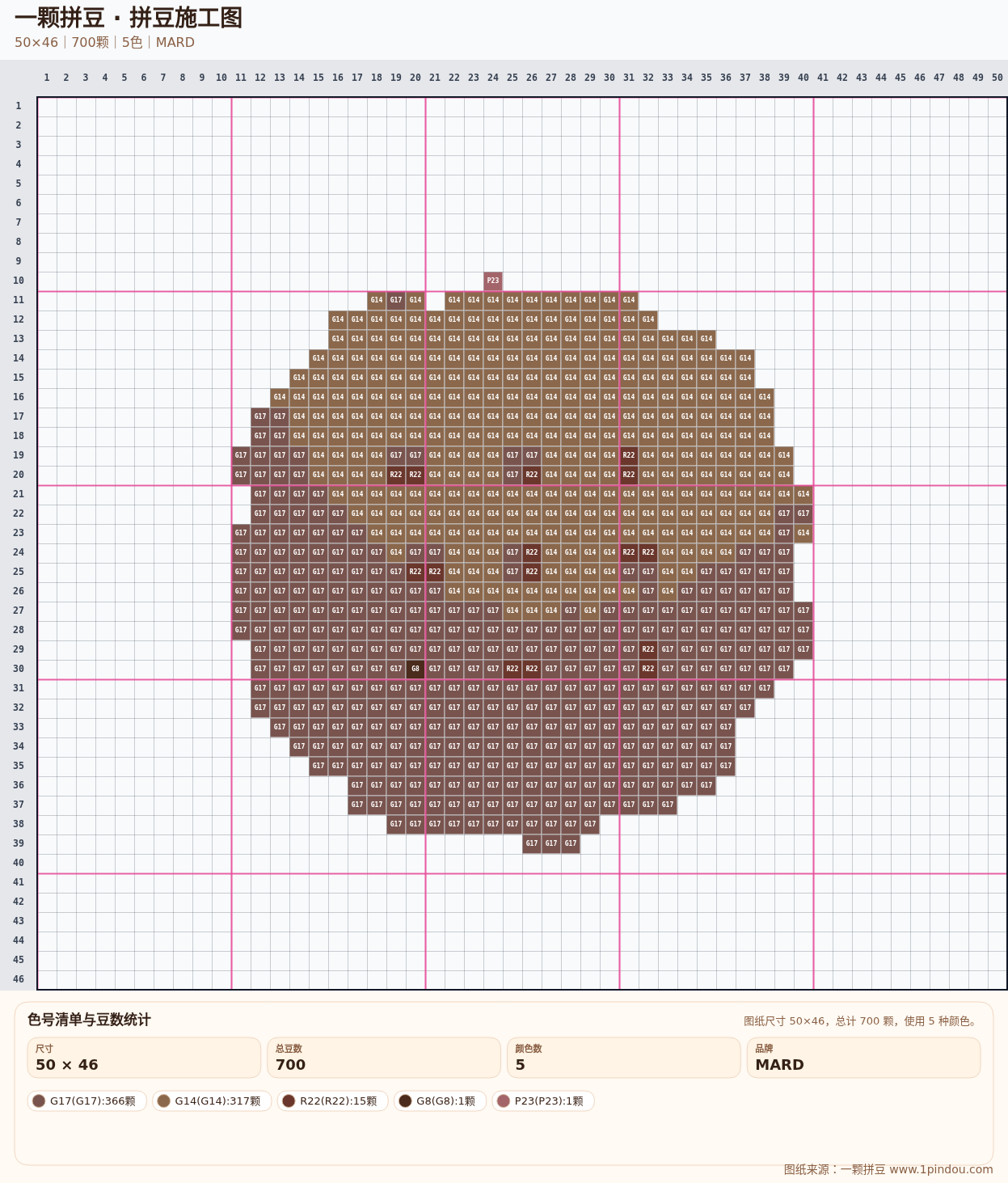Image resolution: width=1008 pixels, height=1183 pixels.
Task: Select the G8(G8):1颗 legend chip label
Action: pyautogui.click(x=446, y=1101)
